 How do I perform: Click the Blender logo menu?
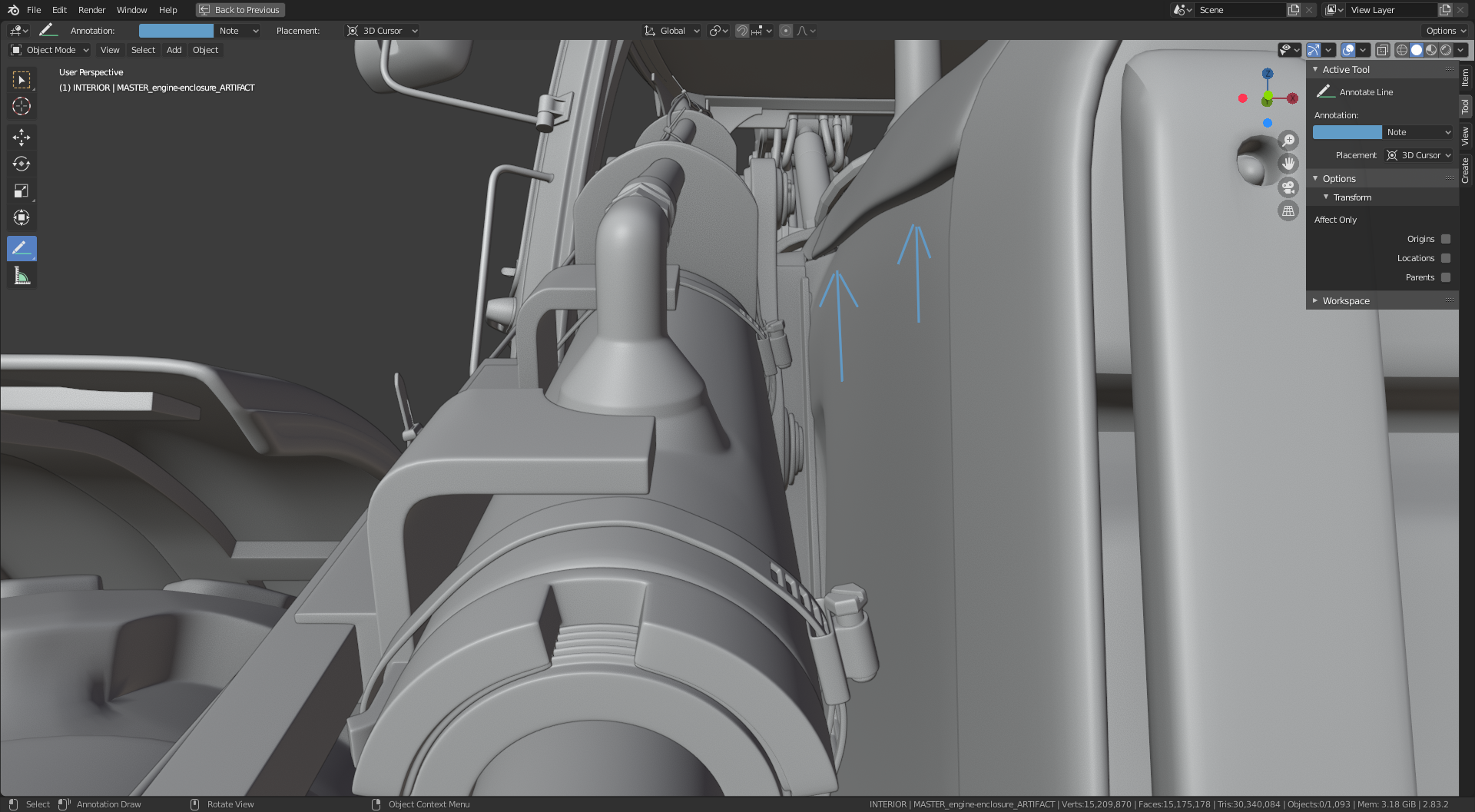point(13,10)
